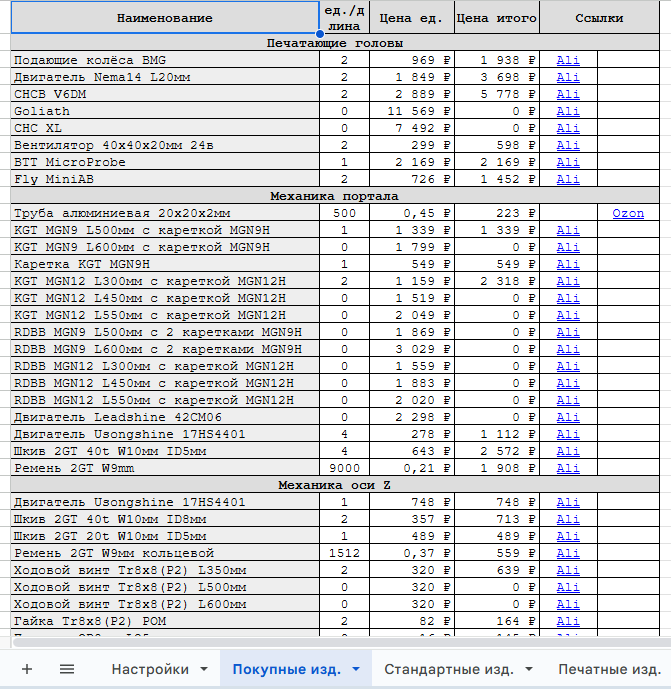Select the Вентилятор 40x40x20мм 24в cell
671x689 pixels.
click(165, 145)
